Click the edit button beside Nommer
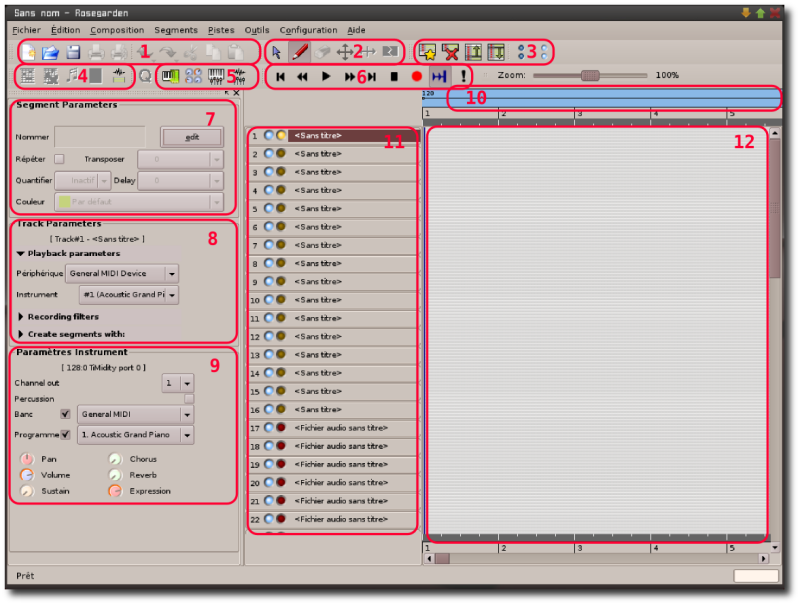800x605 pixels. [x=192, y=137]
